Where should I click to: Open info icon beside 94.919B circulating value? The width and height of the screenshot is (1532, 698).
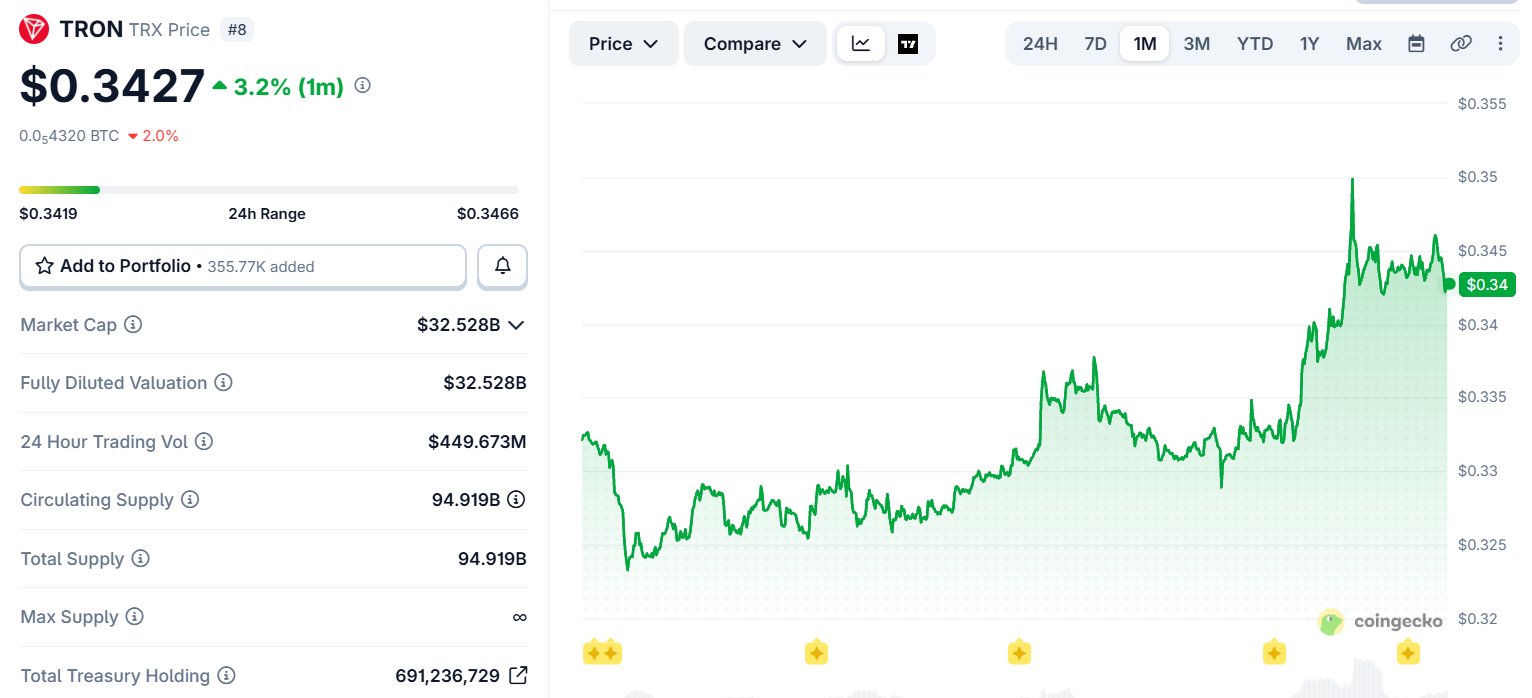click(x=516, y=500)
